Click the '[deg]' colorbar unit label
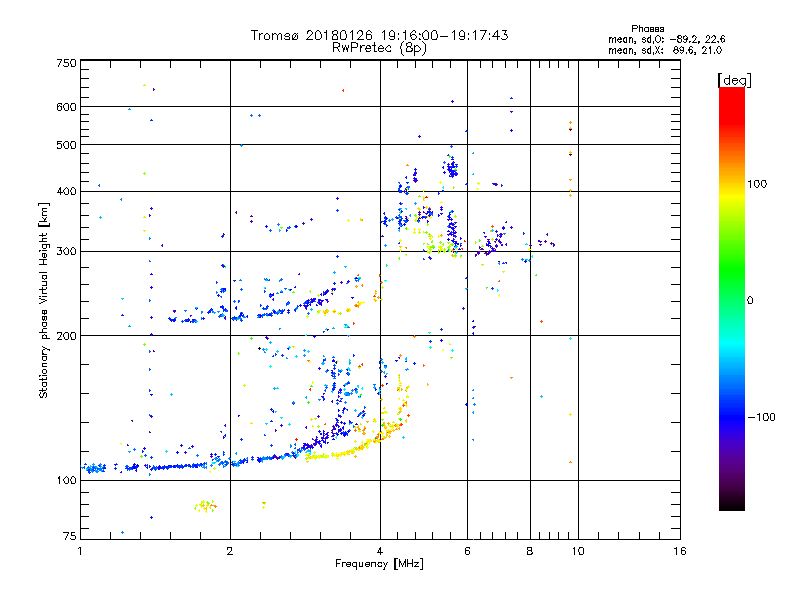Viewport: 800px width, 600px height. (x=734, y=80)
